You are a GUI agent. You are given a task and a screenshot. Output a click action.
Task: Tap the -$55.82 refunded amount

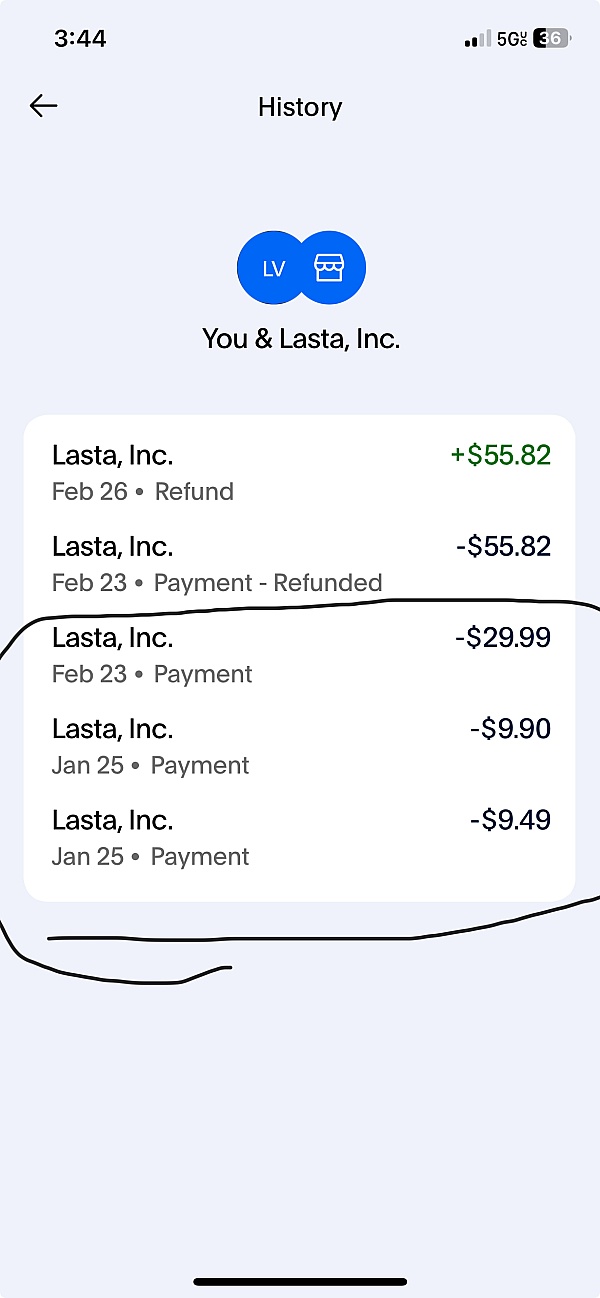click(x=502, y=547)
